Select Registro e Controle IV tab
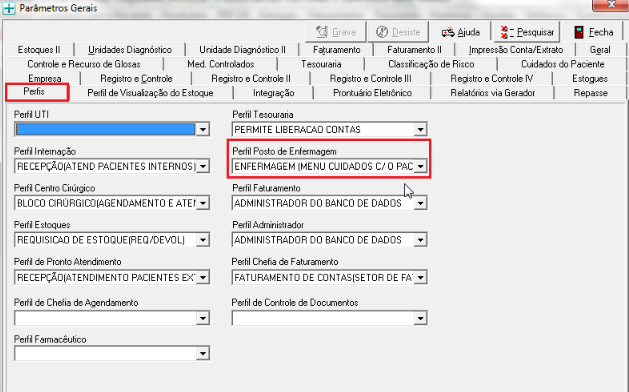629x392 pixels. point(492,79)
